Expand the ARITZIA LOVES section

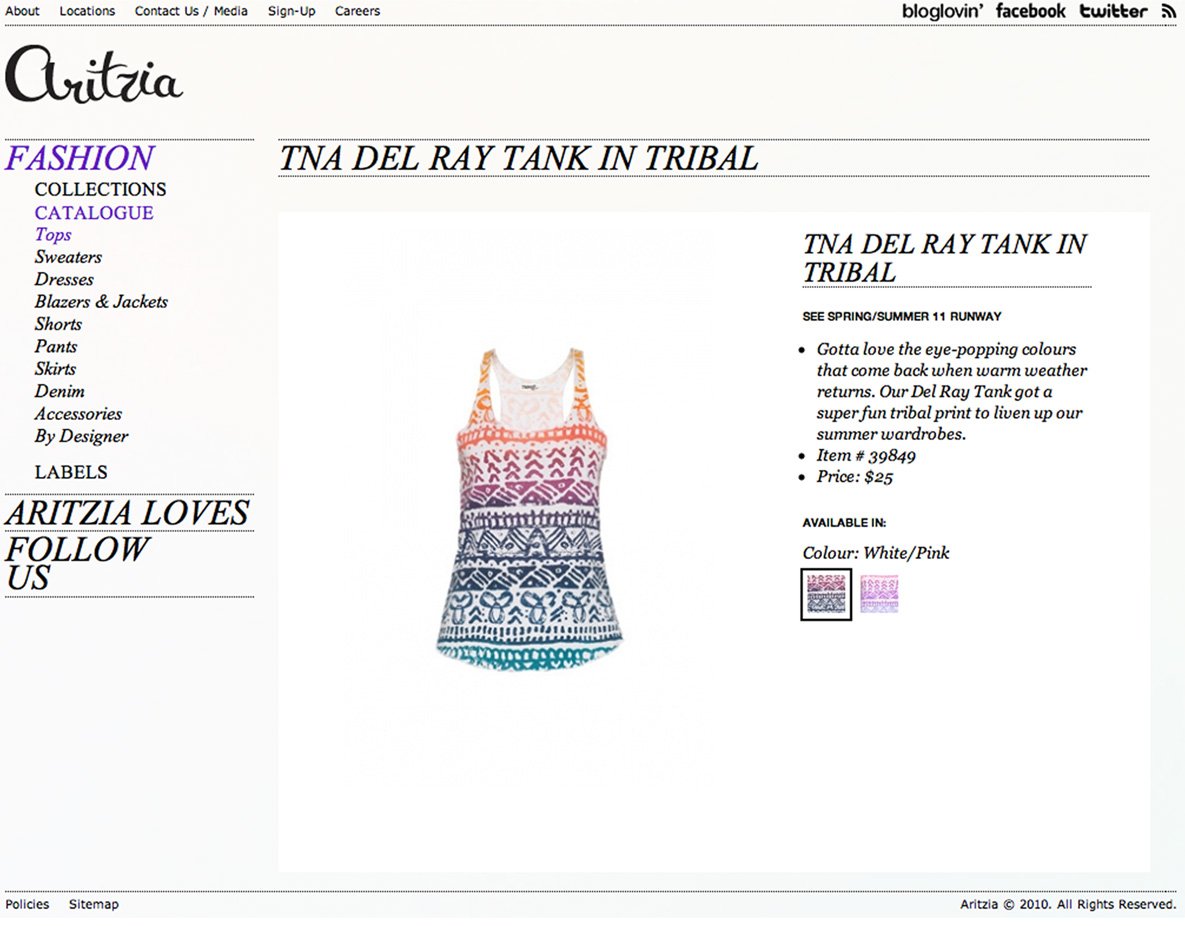[127, 513]
